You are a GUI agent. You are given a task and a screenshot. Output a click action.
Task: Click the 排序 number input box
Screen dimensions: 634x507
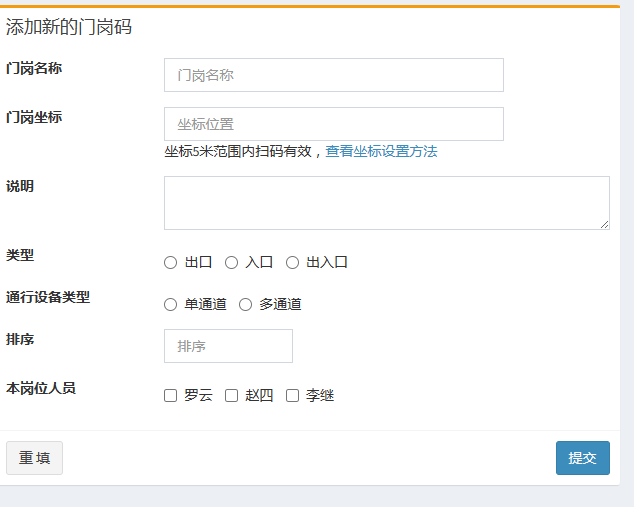228,346
